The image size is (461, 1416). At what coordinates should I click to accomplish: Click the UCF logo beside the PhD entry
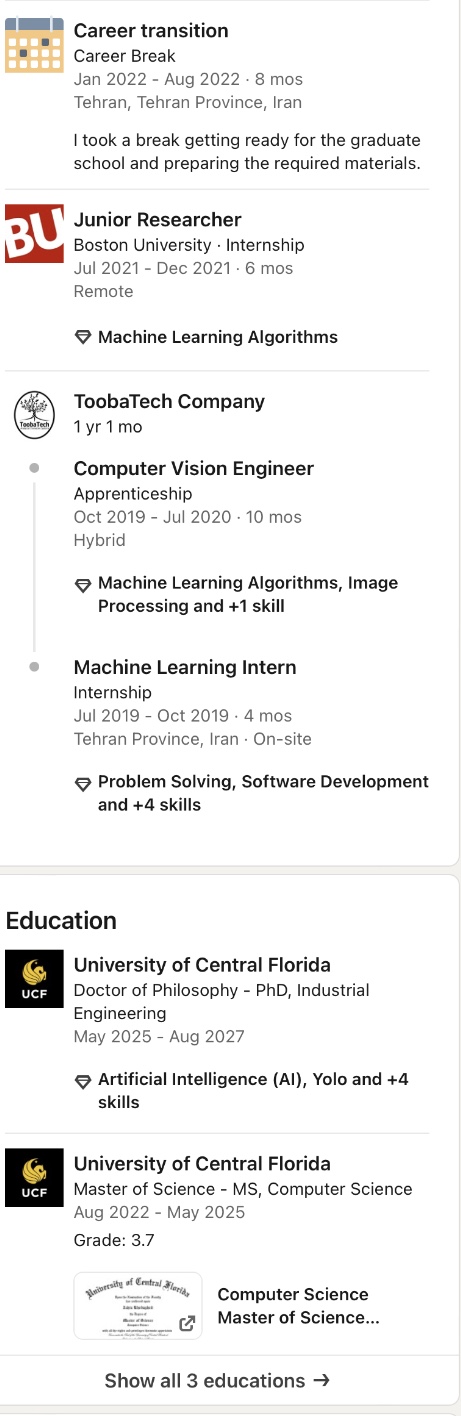[33, 979]
